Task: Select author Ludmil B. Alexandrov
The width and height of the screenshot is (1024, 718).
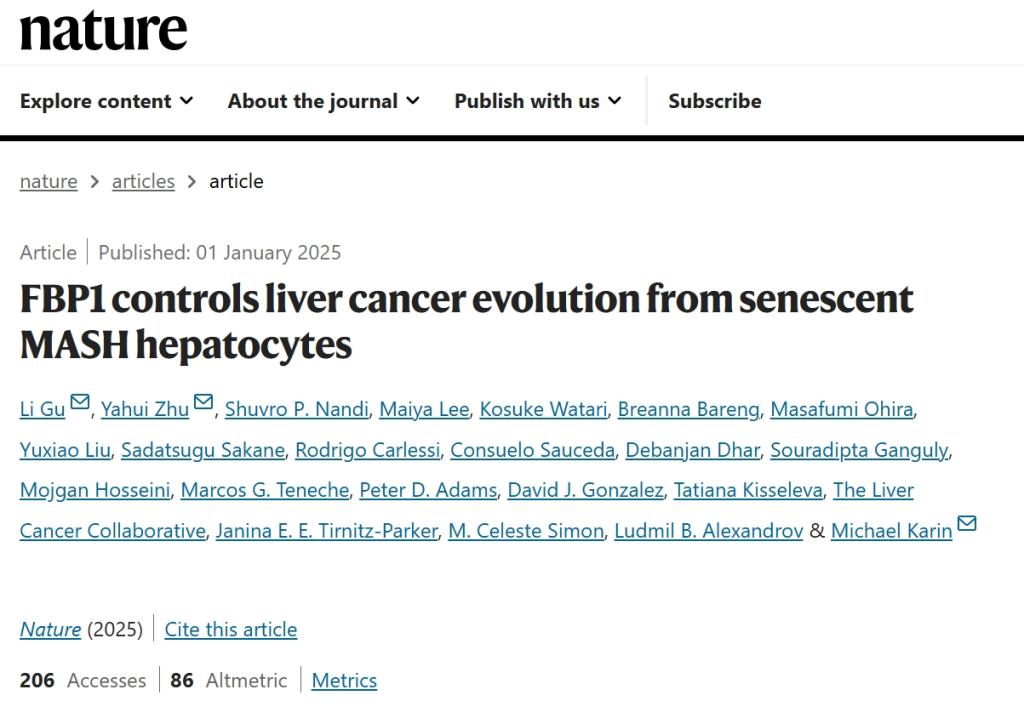Action: pyautogui.click(x=709, y=530)
